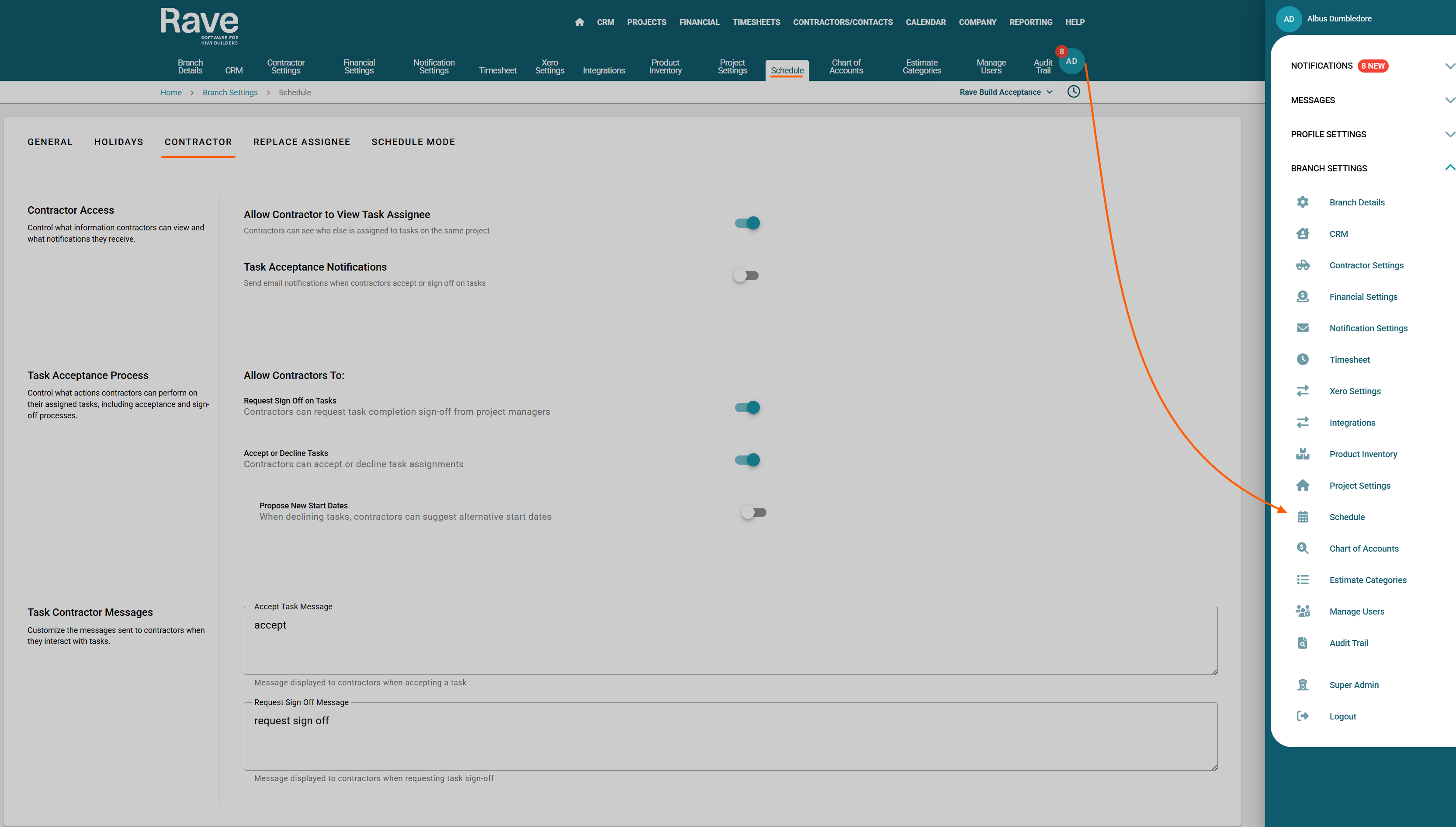Click the clock history icon near branch selector
Image resolution: width=1456 pixels, height=827 pixels.
click(x=1073, y=91)
